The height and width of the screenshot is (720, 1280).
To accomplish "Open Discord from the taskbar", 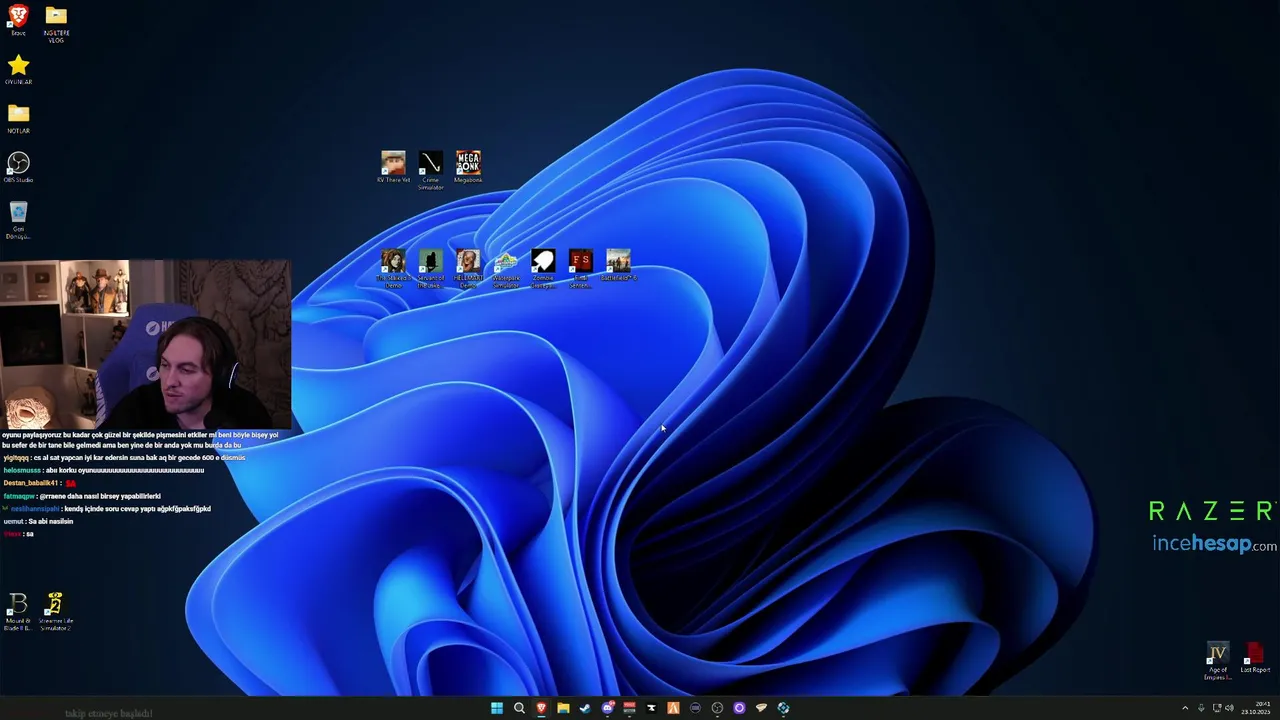I will (607, 708).
